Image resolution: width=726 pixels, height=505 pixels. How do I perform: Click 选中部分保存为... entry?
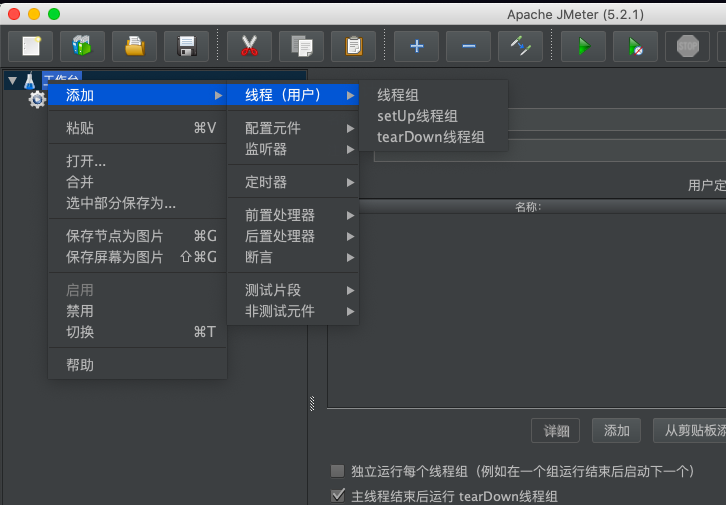coord(138,203)
